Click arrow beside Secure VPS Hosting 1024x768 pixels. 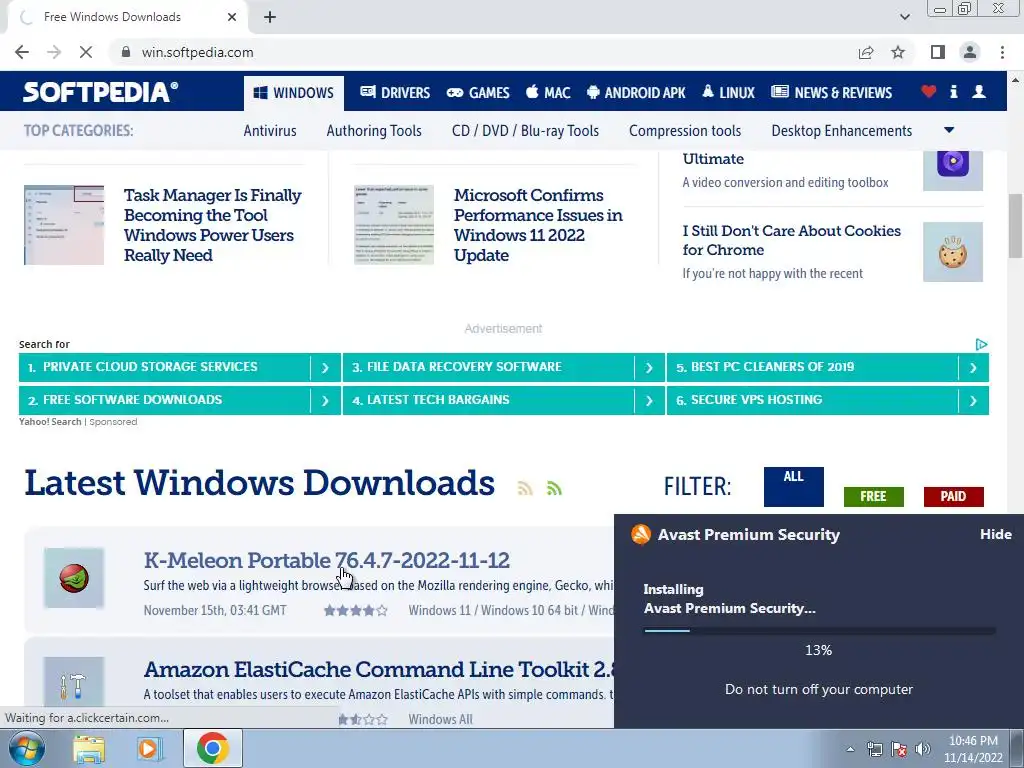[x=973, y=400]
